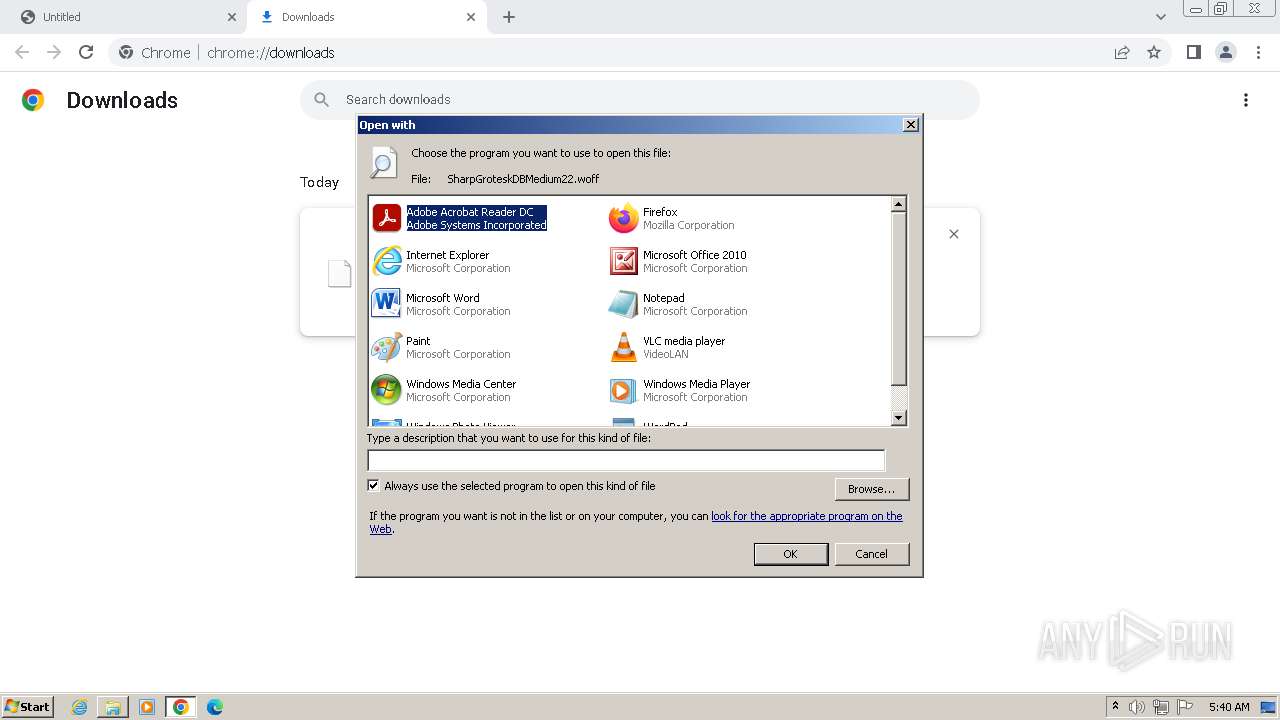Go back in Chrome

22,52
